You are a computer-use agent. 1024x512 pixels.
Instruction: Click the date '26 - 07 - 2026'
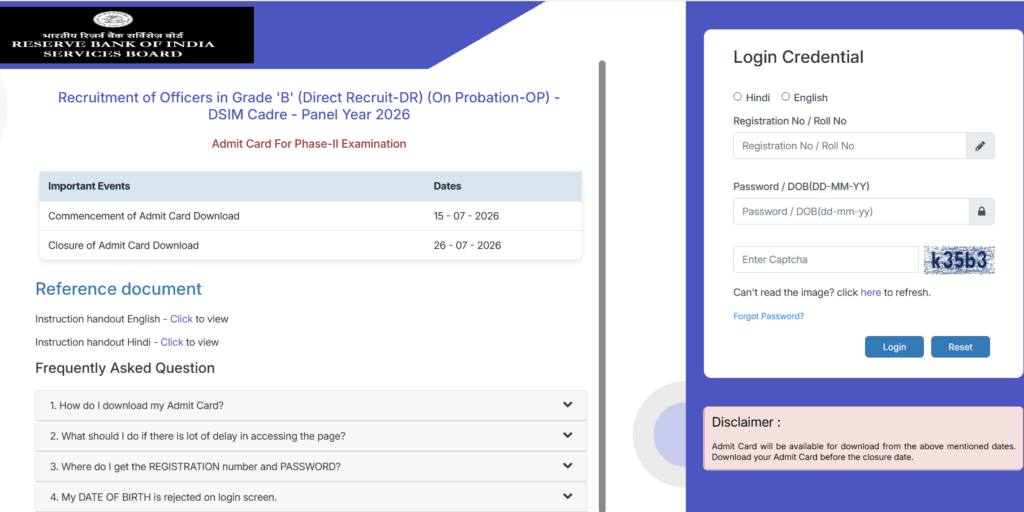tap(467, 246)
